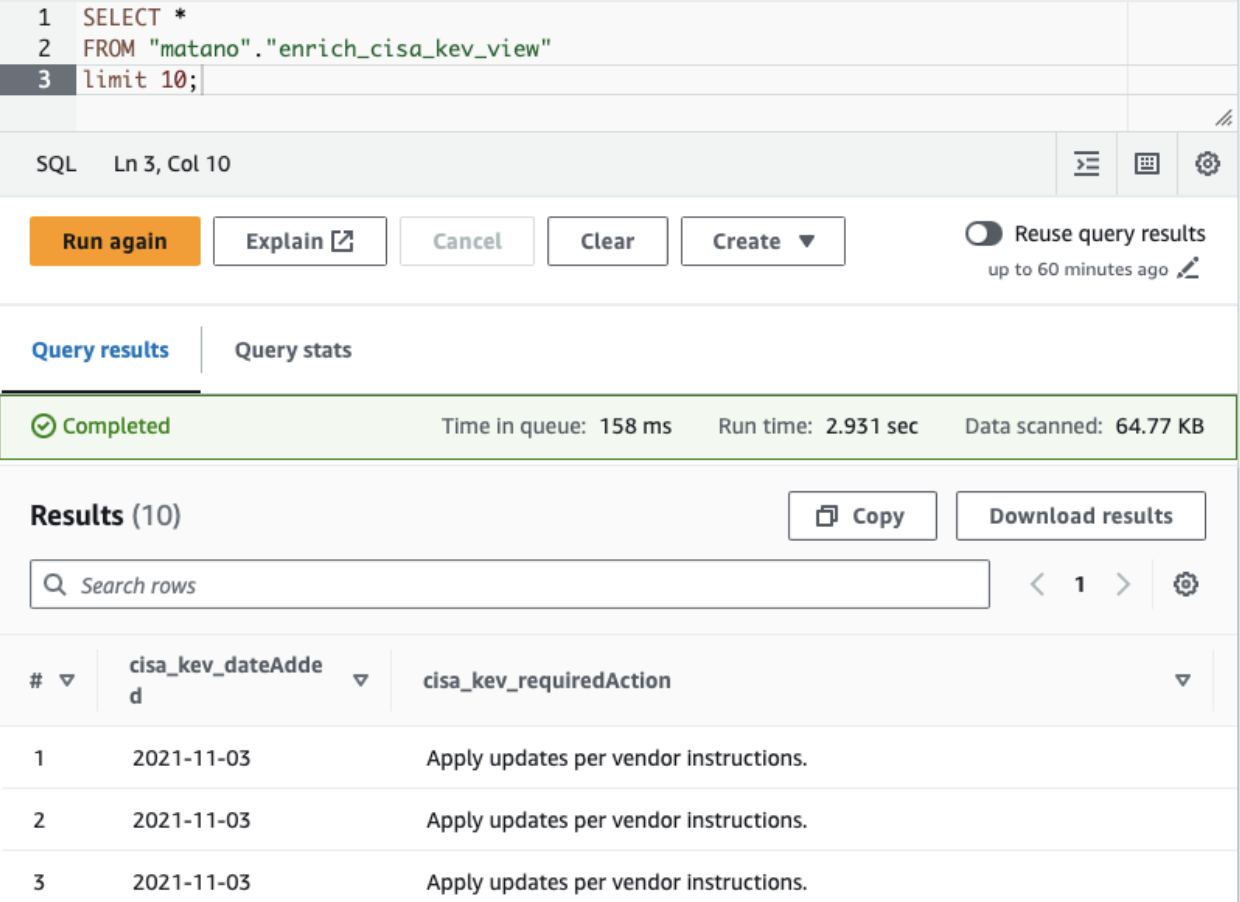Click required action cell in row 3
This screenshot has width=1240, height=902.
616,882
